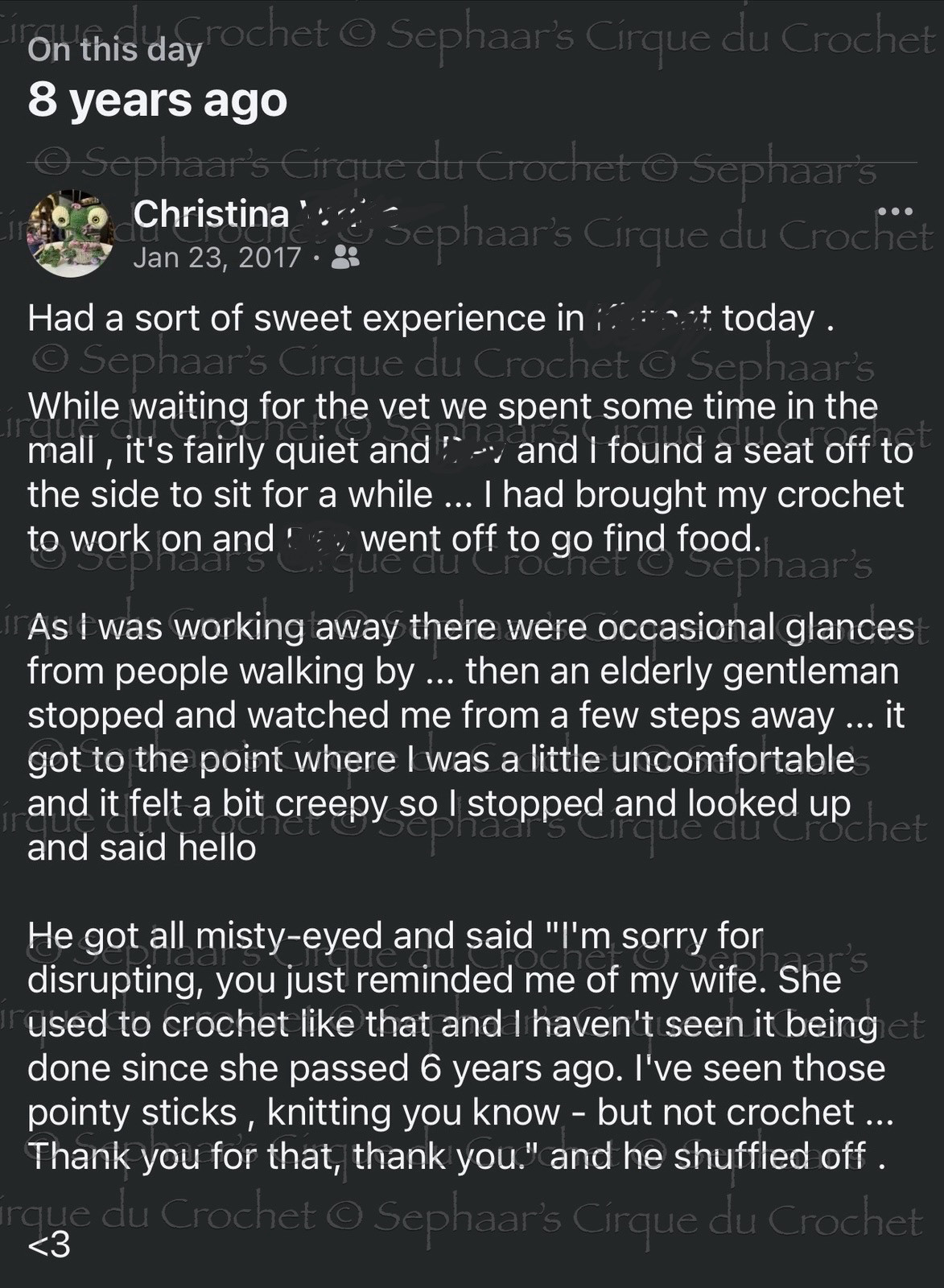Open Christina's round profile picture
Image resolution: width=944 pixels, height=1288 pixels.
(71, 234)
